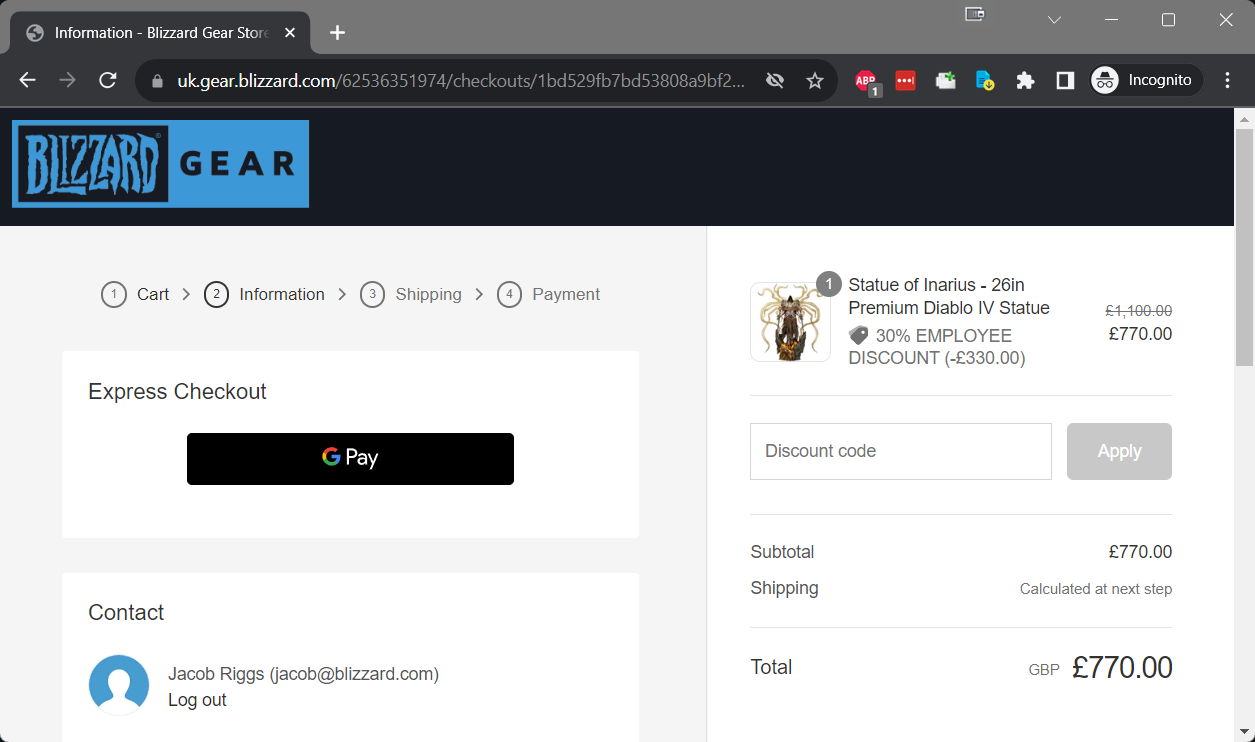The height and width of the screenshot is (742, 1255).
Task: Click the page vertical scrollbar
Action: tap(1244, 247)
